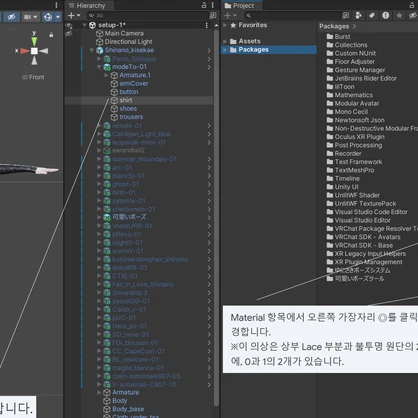Select the Fall_In_Love_Shinano prefab icon
418x418 pixels.
tap(107, 284)
